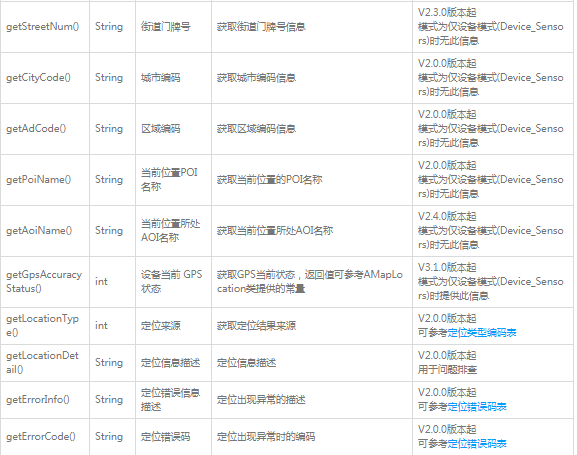Select the getStreetNum() method name
Screen dimensions: 577x455
[x=43, y=27]
